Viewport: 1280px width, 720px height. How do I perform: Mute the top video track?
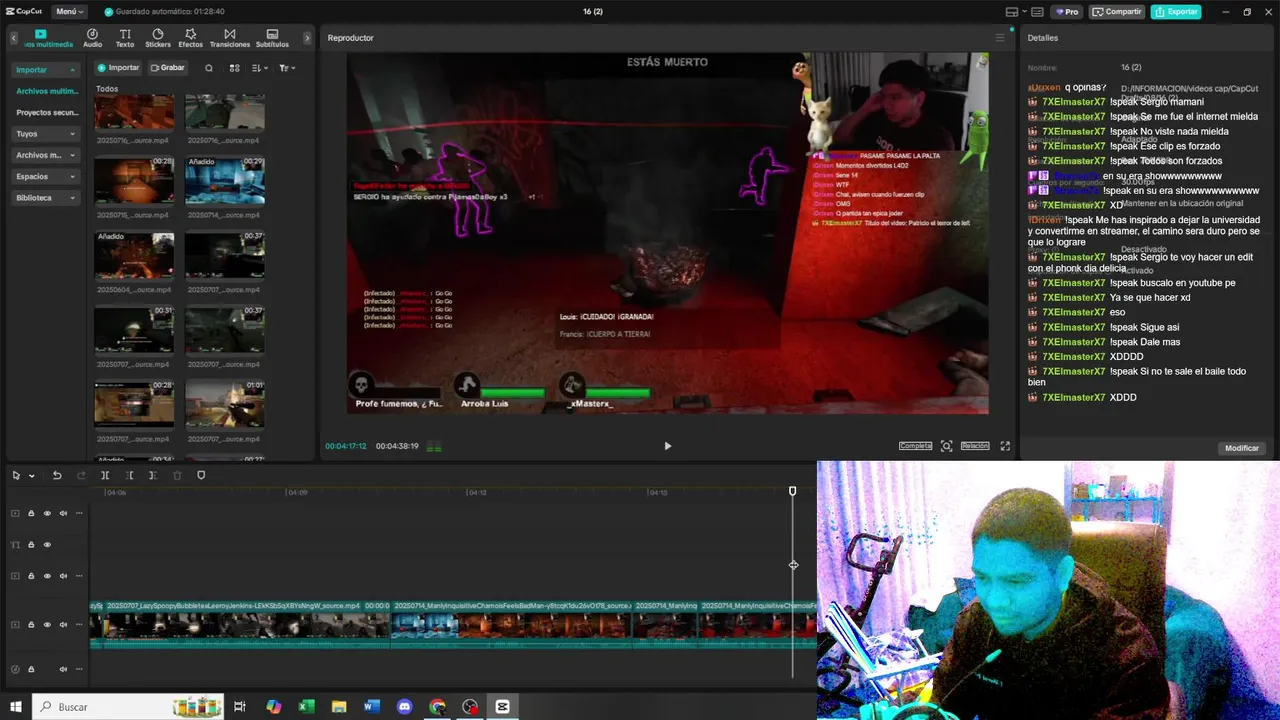pos(63,514)
